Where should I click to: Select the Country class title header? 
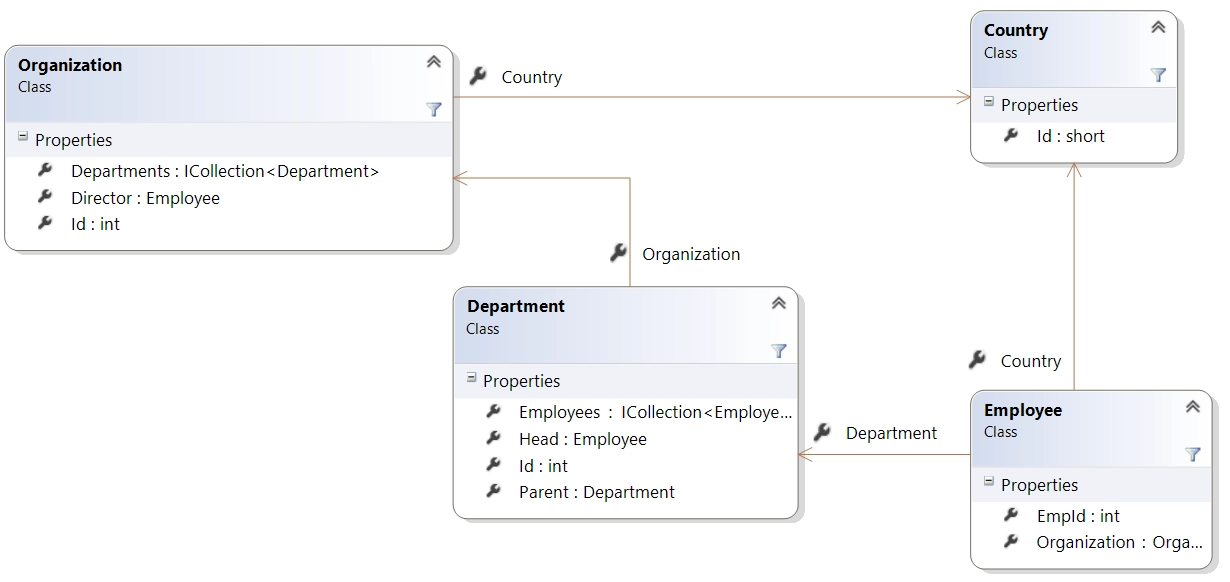1015,31
